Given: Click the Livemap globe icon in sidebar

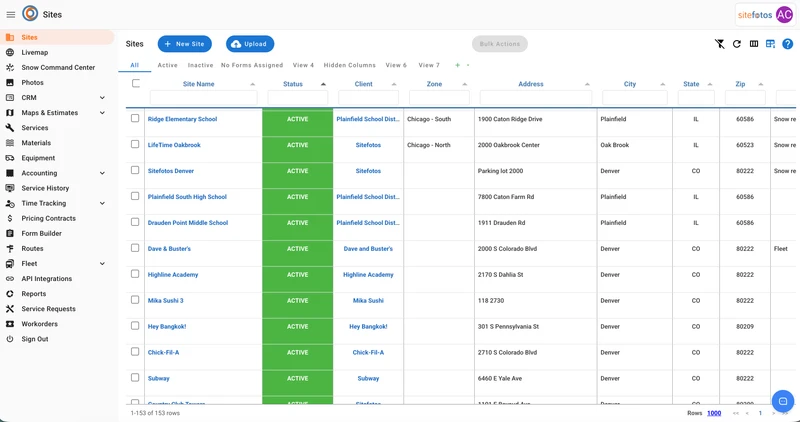Looking at the screenshot, I should (x=10, y=53).
